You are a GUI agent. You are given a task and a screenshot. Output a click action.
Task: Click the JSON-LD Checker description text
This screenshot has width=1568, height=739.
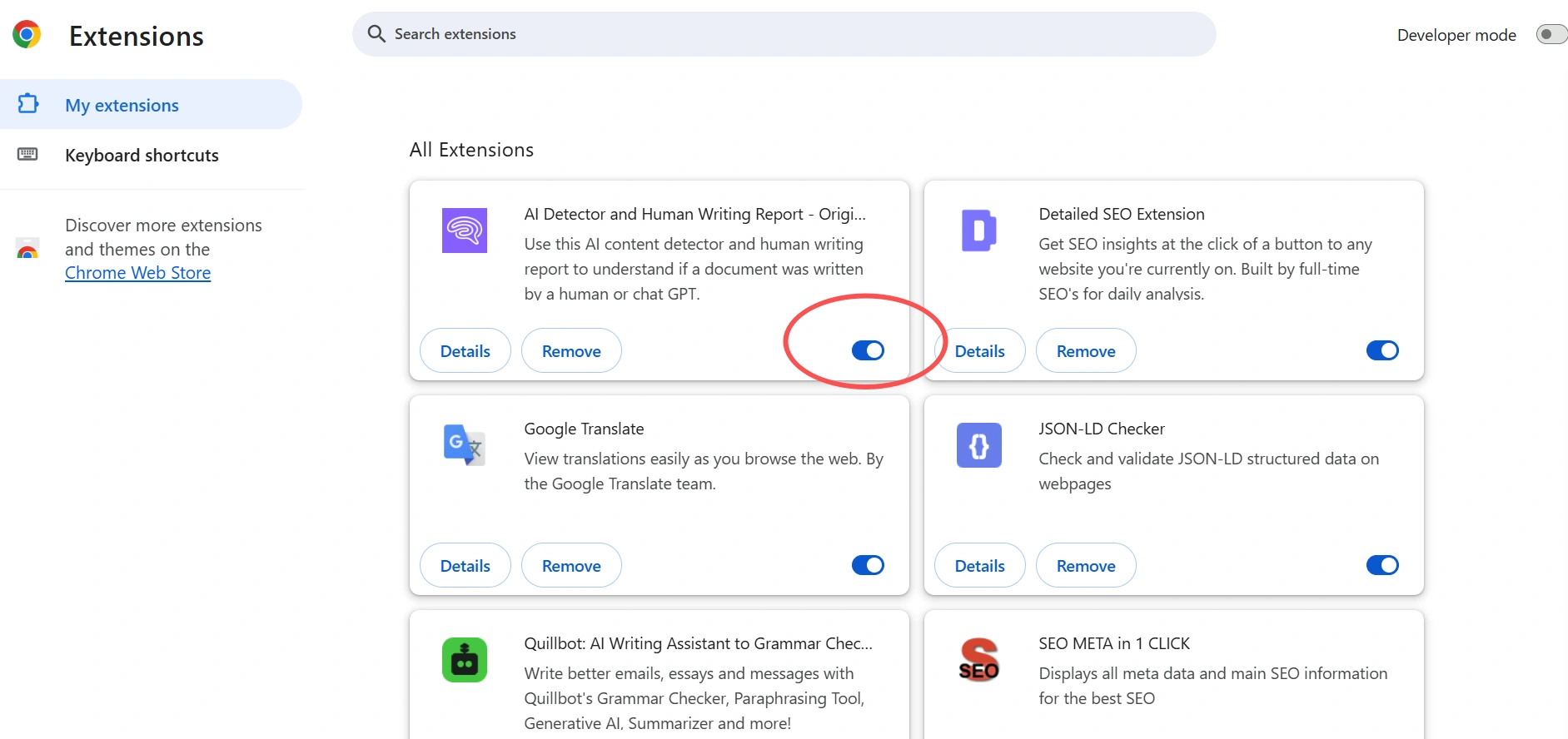click(x=1208, y=471)
